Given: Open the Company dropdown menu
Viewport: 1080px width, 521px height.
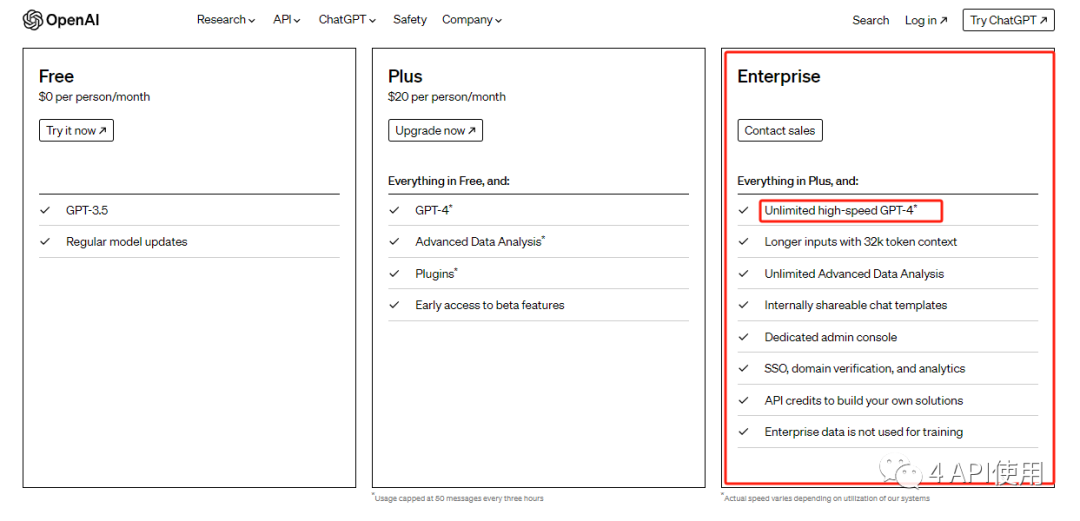Looking at the screenshot, I should (472, 20).
